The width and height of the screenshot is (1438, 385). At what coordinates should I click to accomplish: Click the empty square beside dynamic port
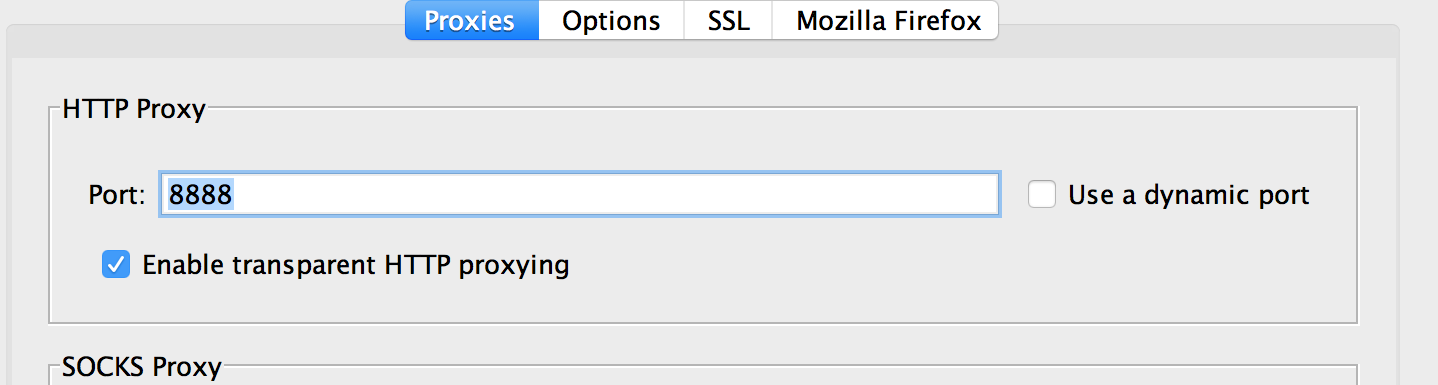(x=1042, y=194)
